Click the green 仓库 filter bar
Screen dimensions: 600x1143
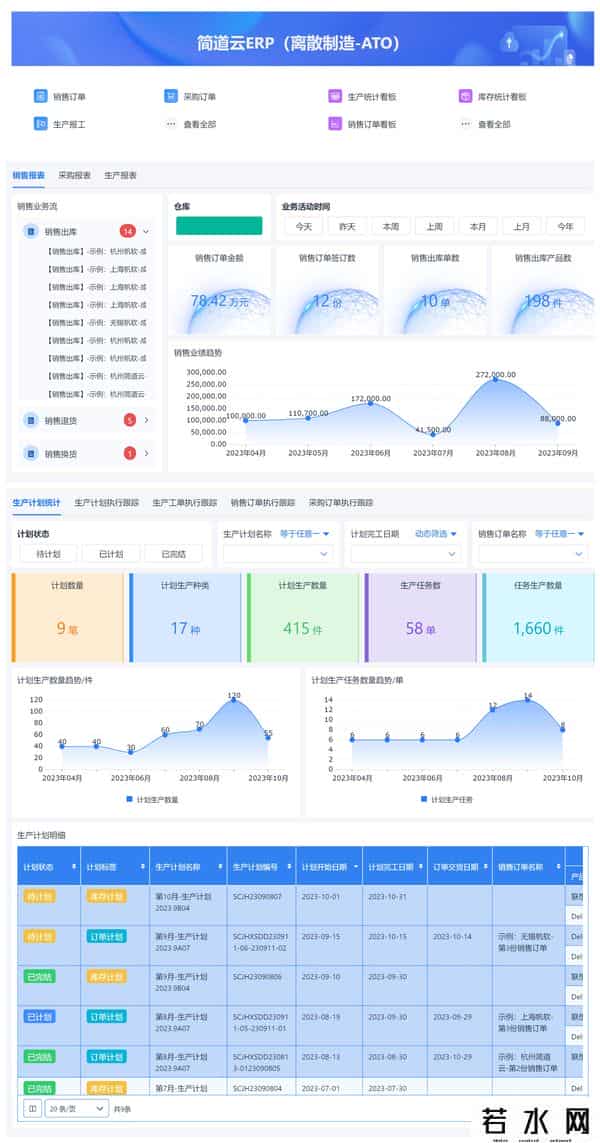tap(219, 226)
